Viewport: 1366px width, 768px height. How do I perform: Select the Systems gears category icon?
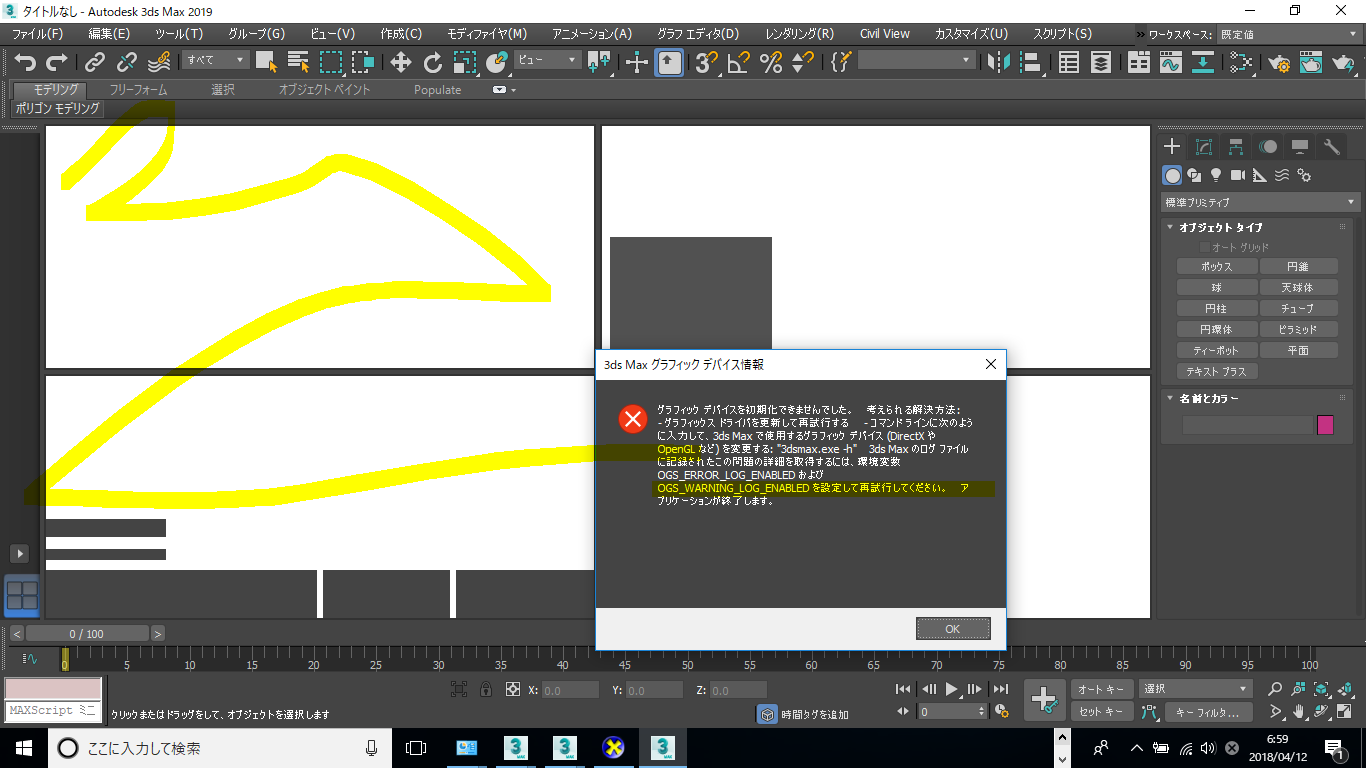(1304, 175)
